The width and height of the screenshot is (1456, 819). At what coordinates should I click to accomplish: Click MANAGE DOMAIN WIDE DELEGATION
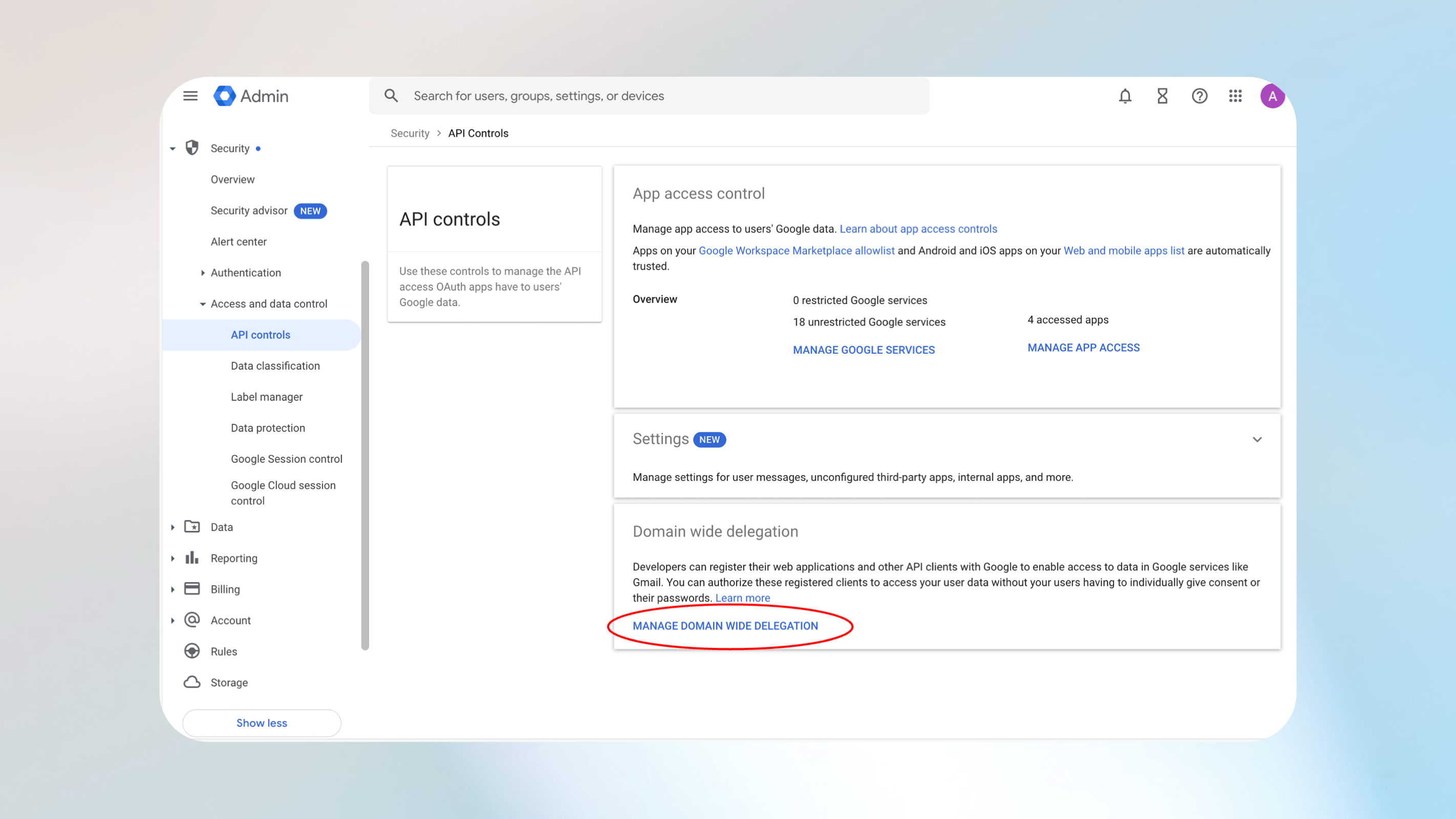pyautogui.click(x=725, y=626)
